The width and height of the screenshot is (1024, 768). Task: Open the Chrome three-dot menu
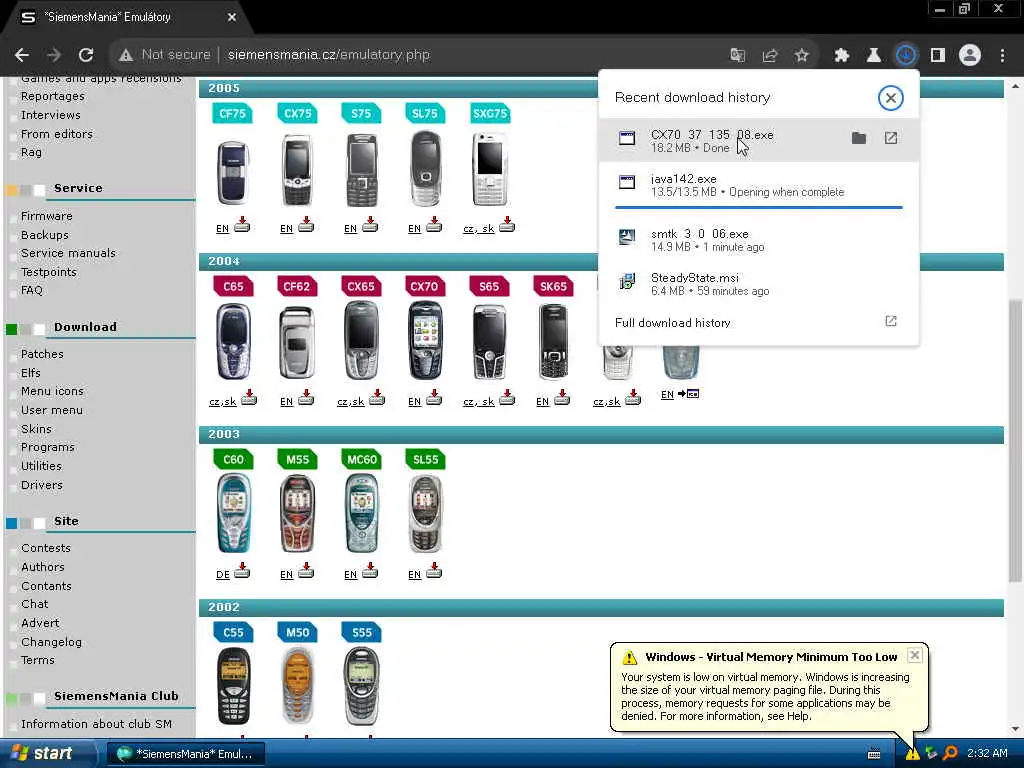[1002, 56]
